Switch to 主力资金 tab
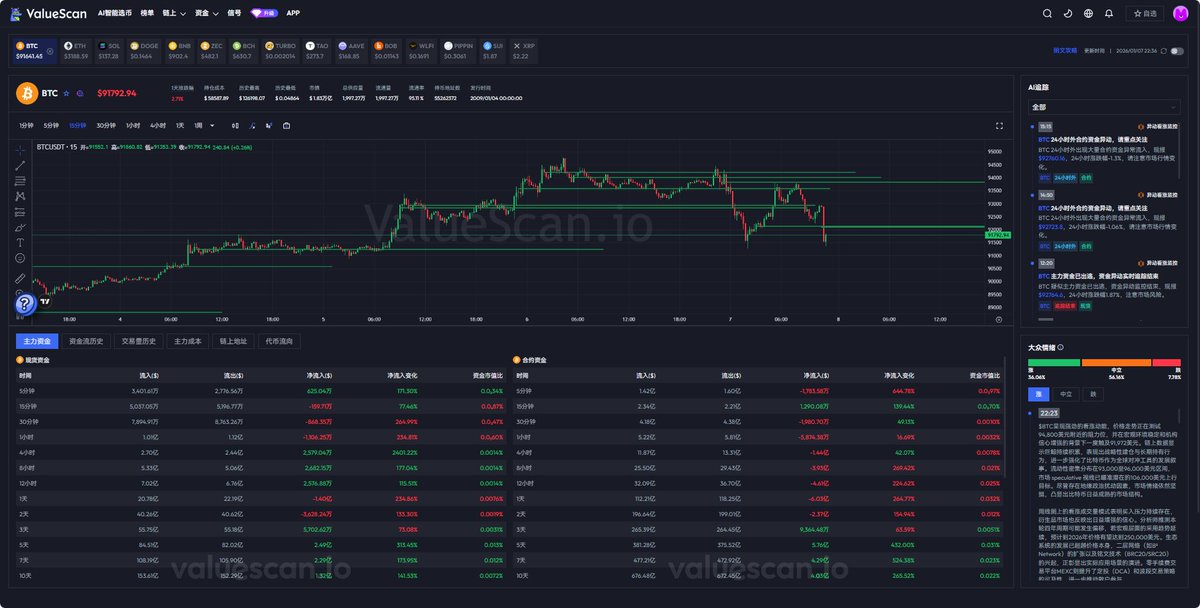 36,341
